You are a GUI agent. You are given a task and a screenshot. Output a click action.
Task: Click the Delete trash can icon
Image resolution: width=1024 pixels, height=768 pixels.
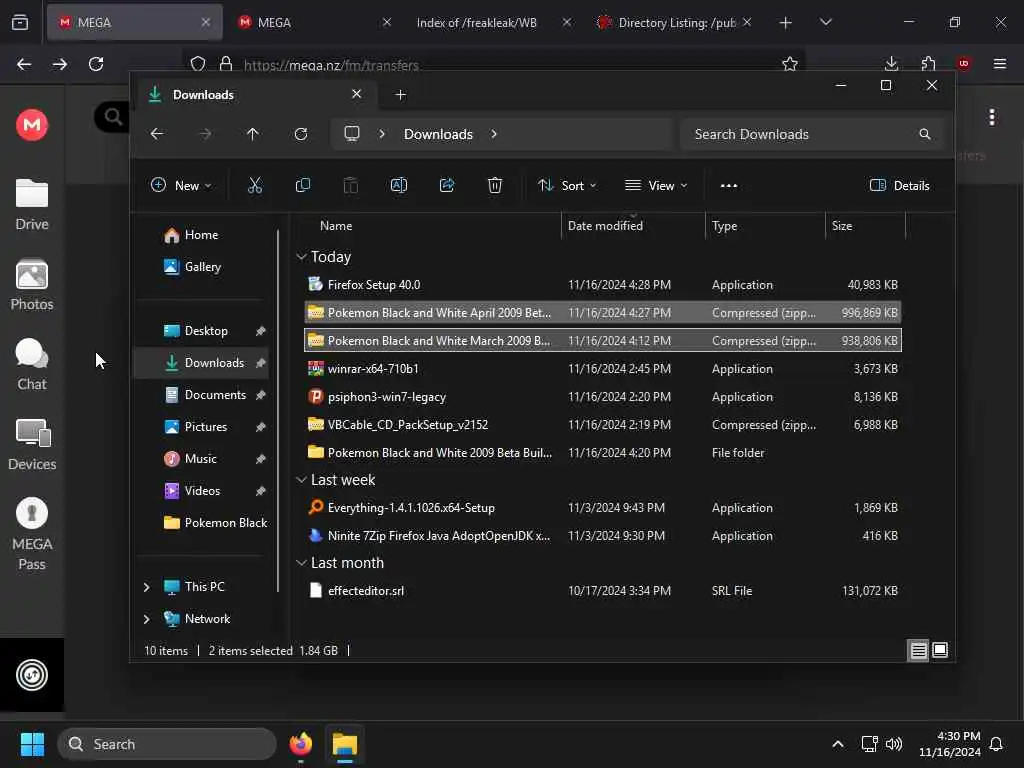coord(494,185)
